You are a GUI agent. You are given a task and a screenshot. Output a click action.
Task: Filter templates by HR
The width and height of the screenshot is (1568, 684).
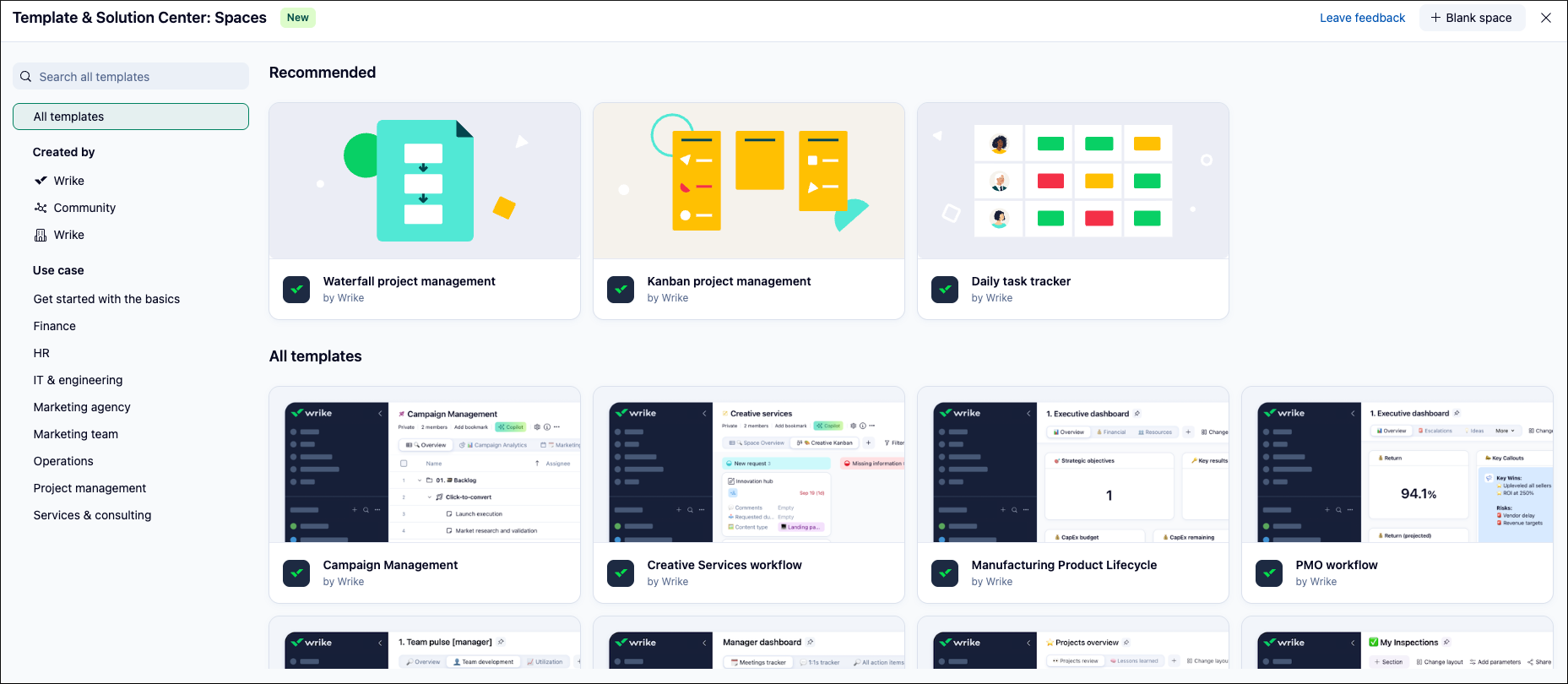pyautogui.click(x=41, y=353)
